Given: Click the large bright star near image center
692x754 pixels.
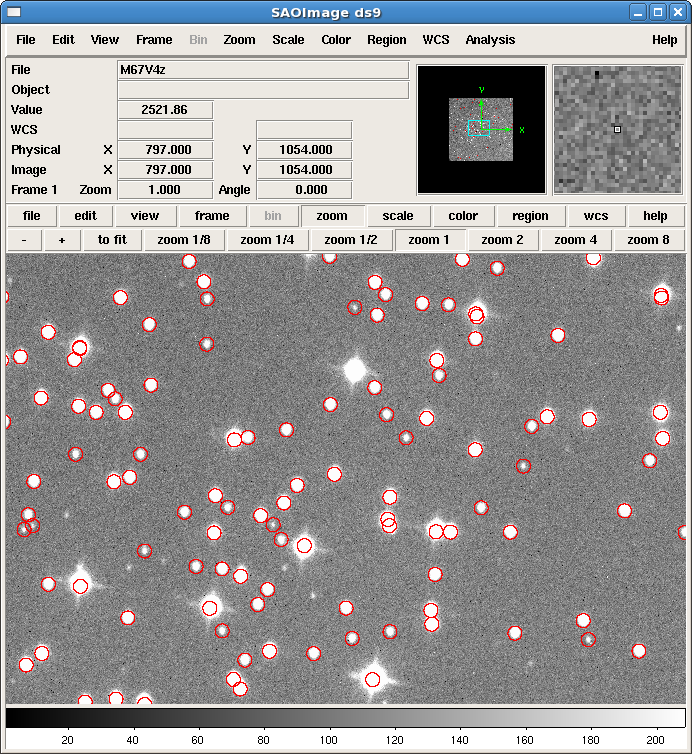Looking at the screenshot, I should tap(355, 371).
